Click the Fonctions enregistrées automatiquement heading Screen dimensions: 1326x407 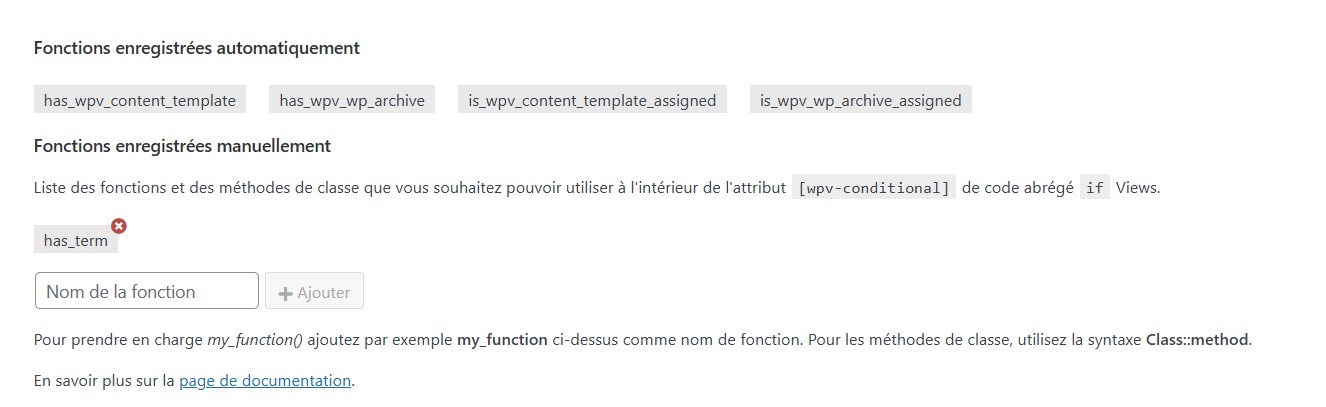tap(197, 47)
